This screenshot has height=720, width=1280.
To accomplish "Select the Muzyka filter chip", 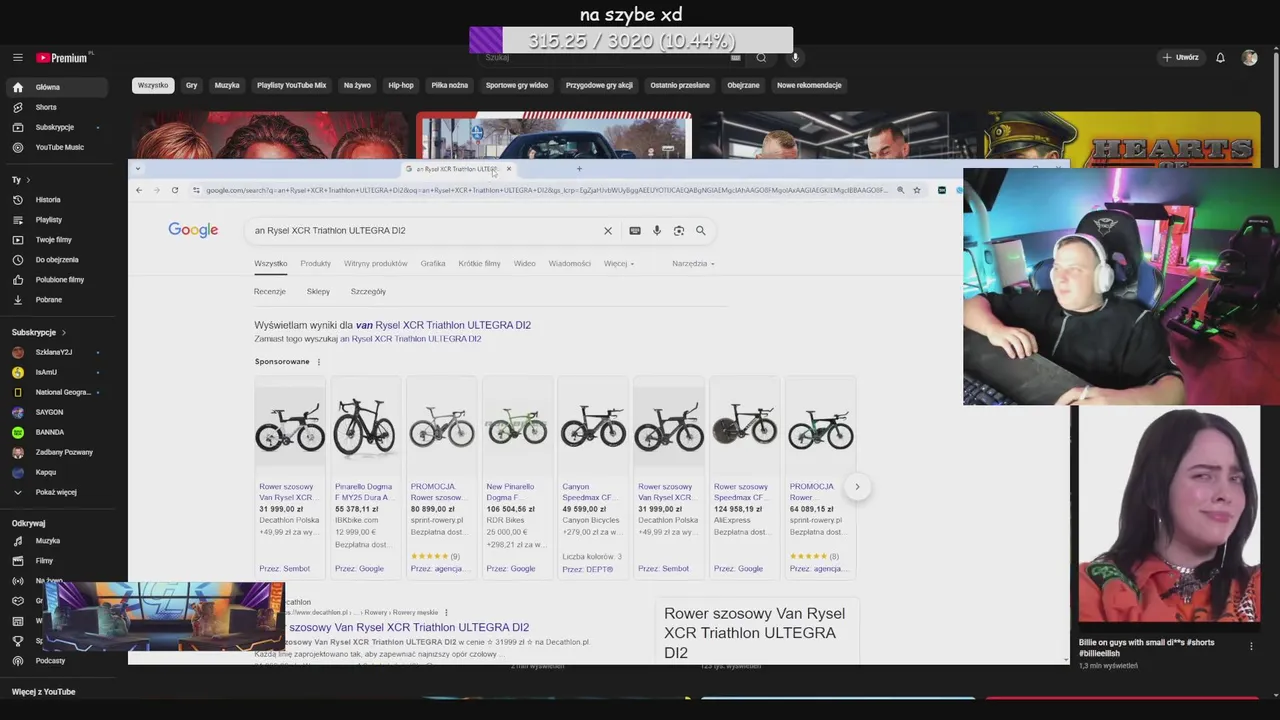I will [227, 85].
